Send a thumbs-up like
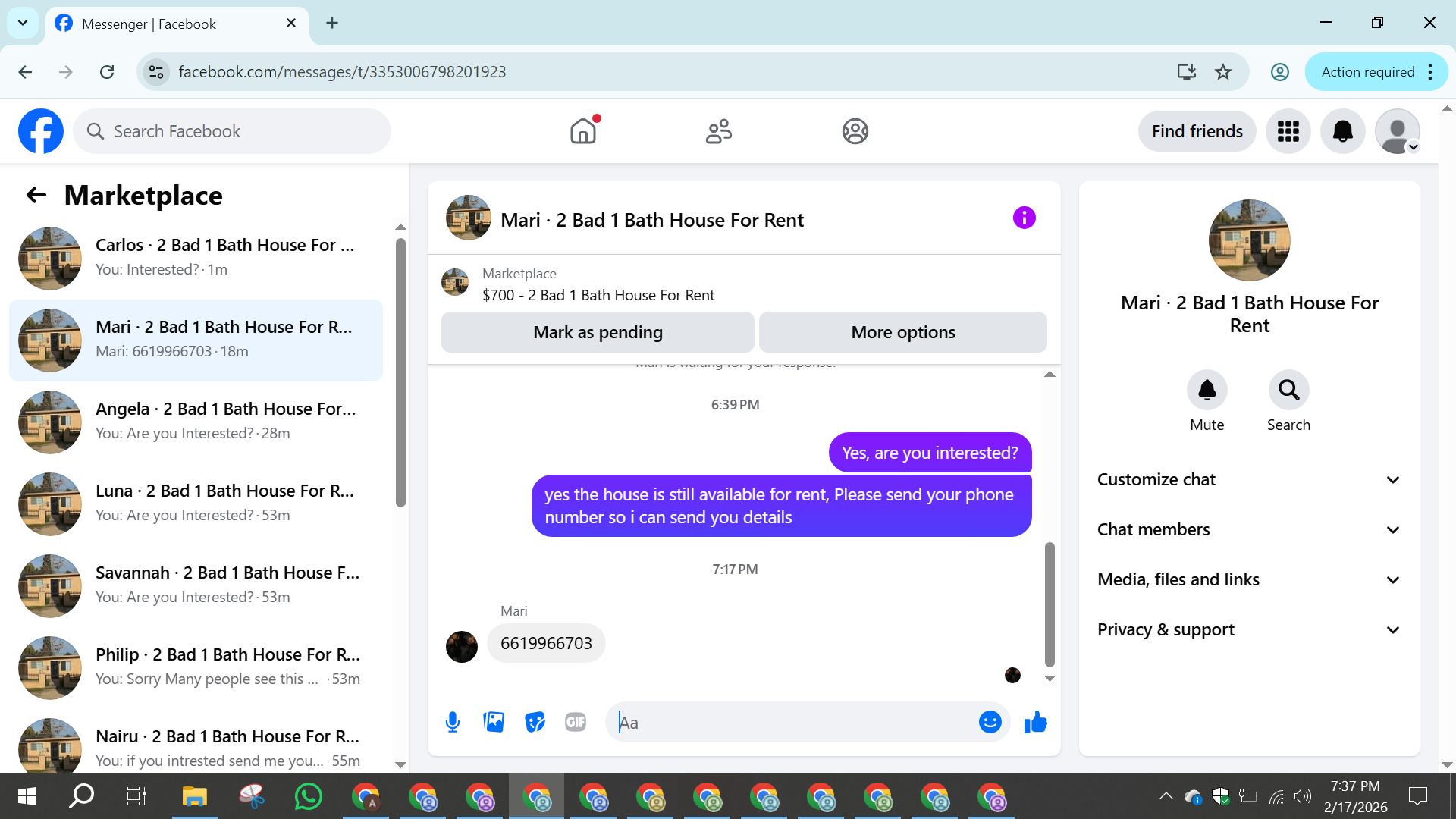1456x819 pixels. [1035, 722]
